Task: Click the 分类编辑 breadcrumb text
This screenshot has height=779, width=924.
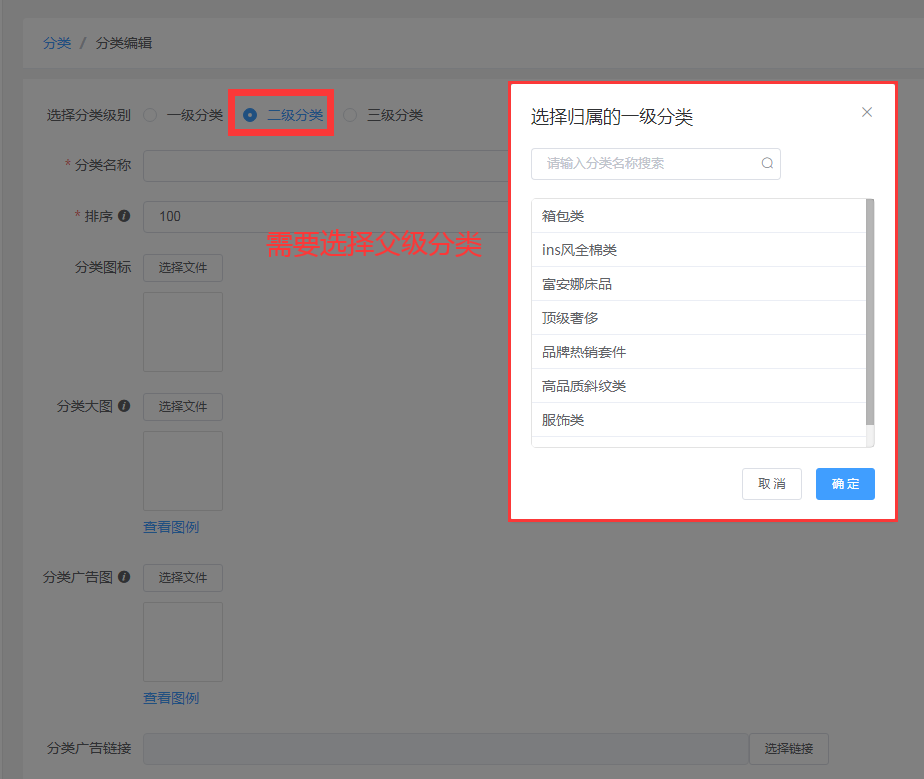Action: click(x=124, y=43)
